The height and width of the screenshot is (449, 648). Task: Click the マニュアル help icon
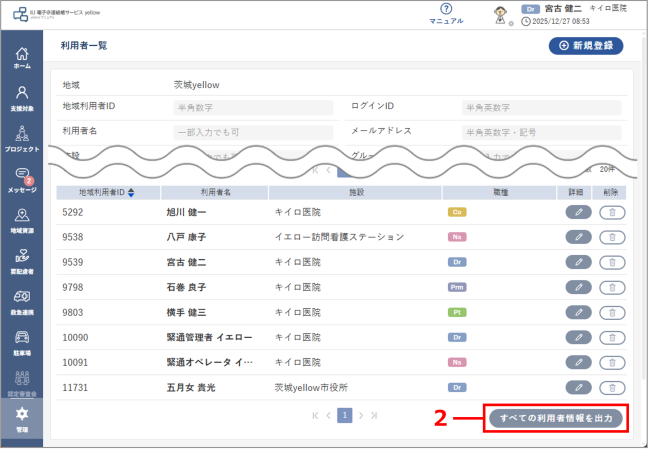(x=446, y=12)
